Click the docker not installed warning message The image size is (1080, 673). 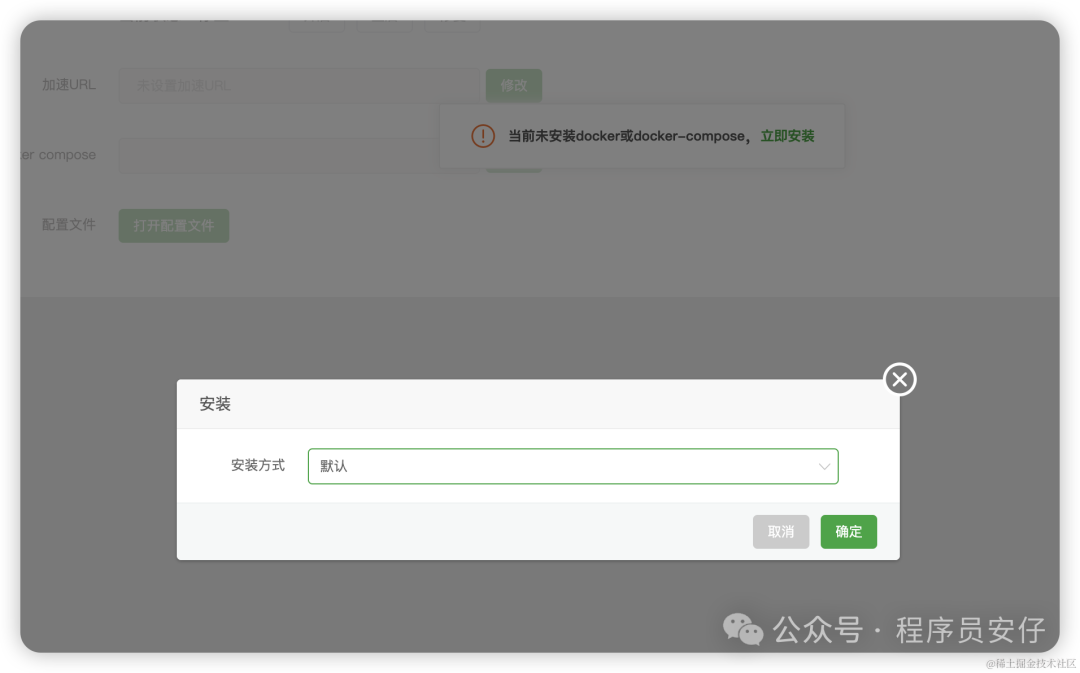click(629, 136)
